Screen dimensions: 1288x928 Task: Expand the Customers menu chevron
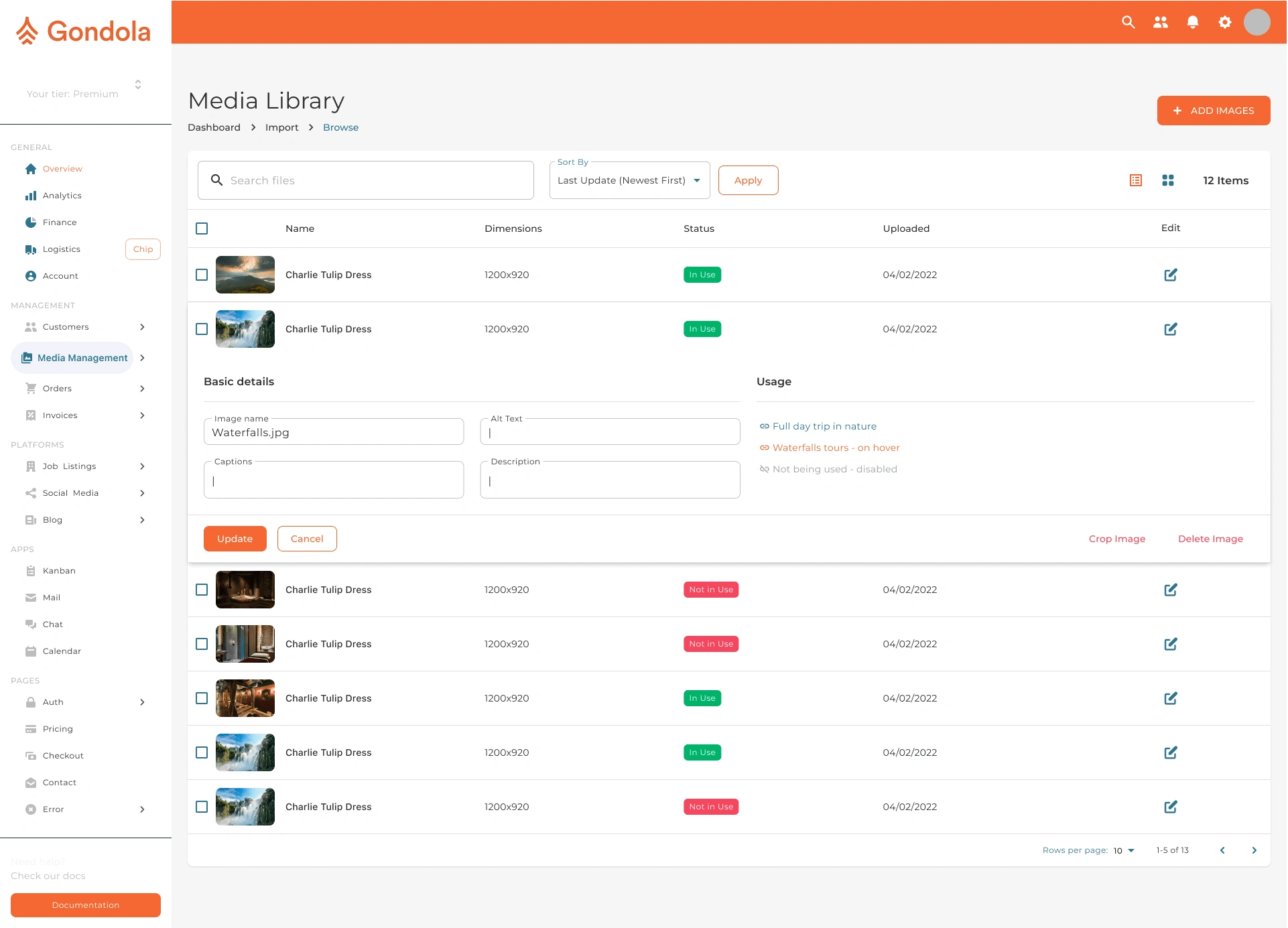coord(142,327)
